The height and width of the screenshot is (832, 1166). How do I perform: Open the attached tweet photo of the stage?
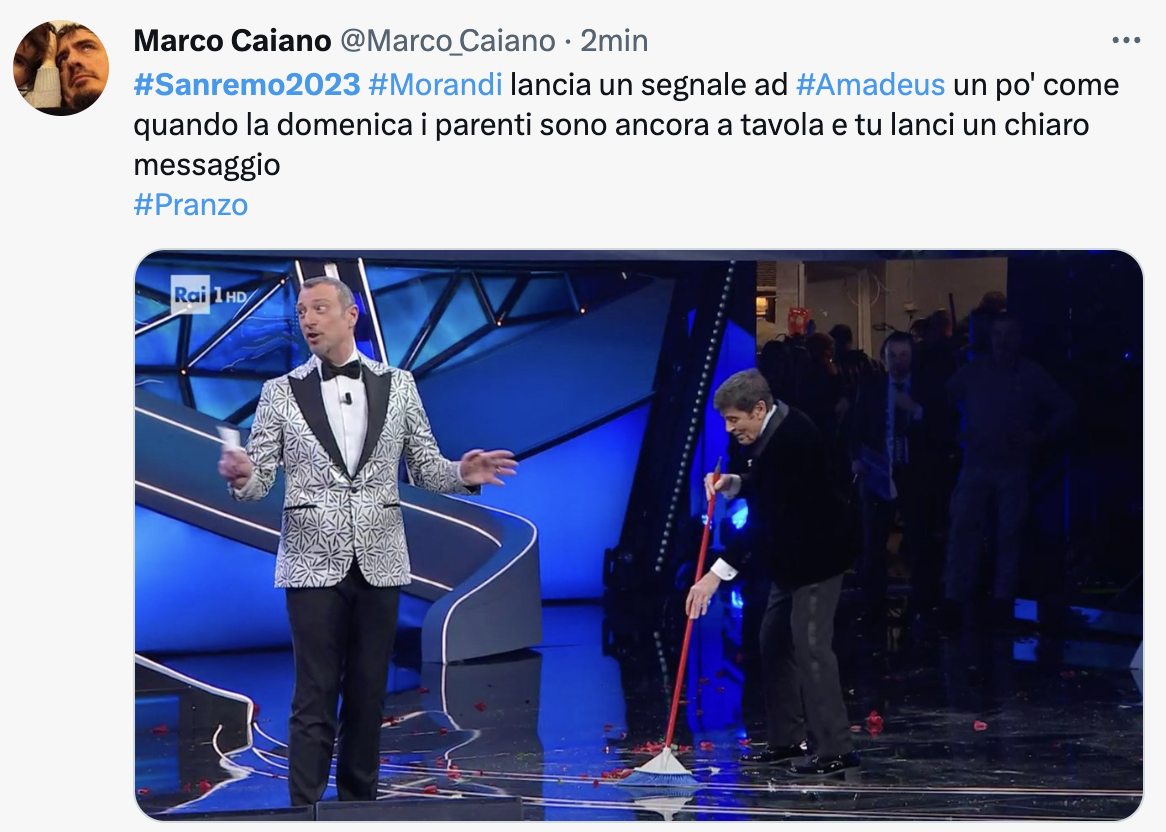coord(639,535)
